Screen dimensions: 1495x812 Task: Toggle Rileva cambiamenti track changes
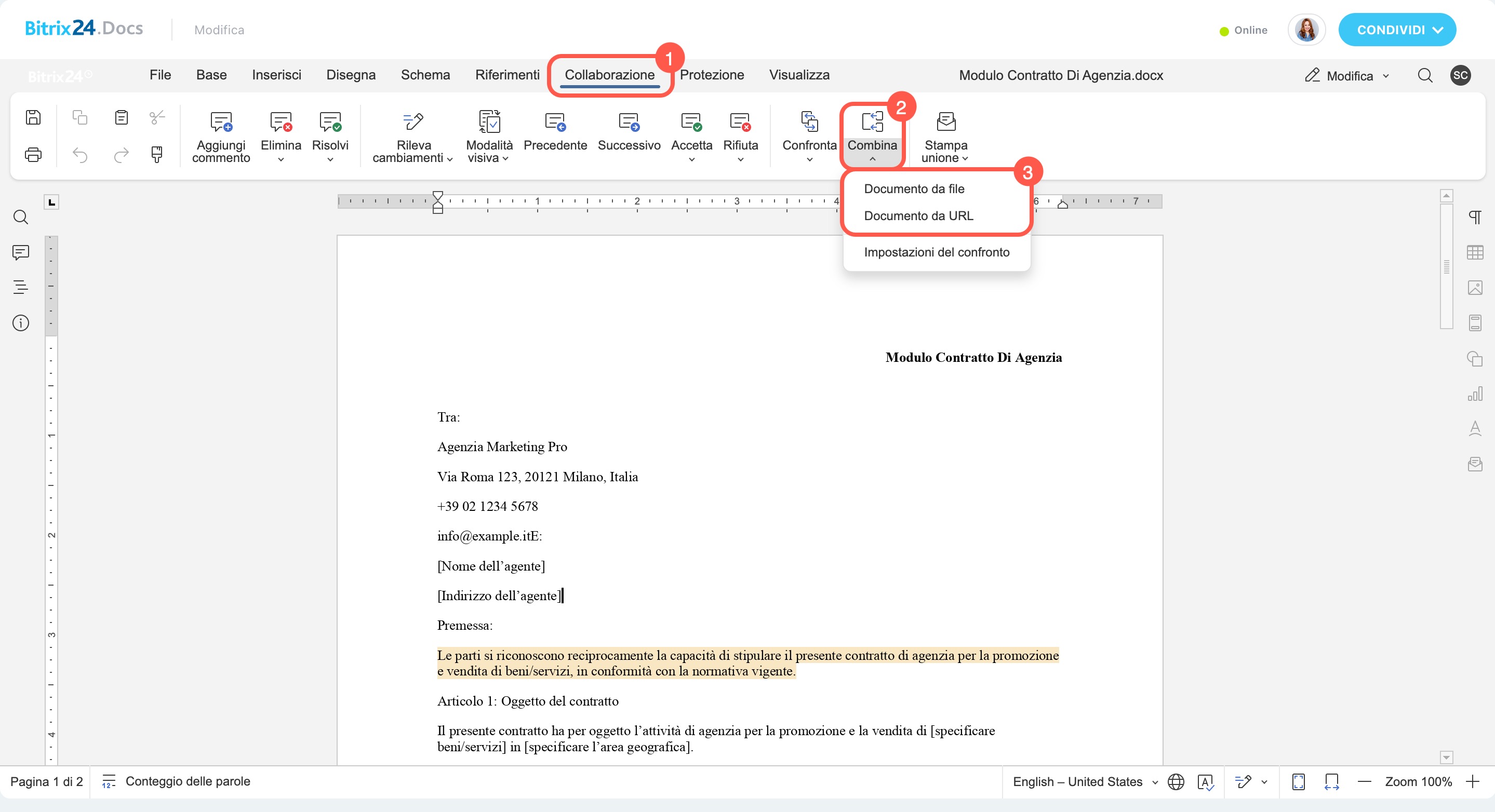tap(413, 122)
